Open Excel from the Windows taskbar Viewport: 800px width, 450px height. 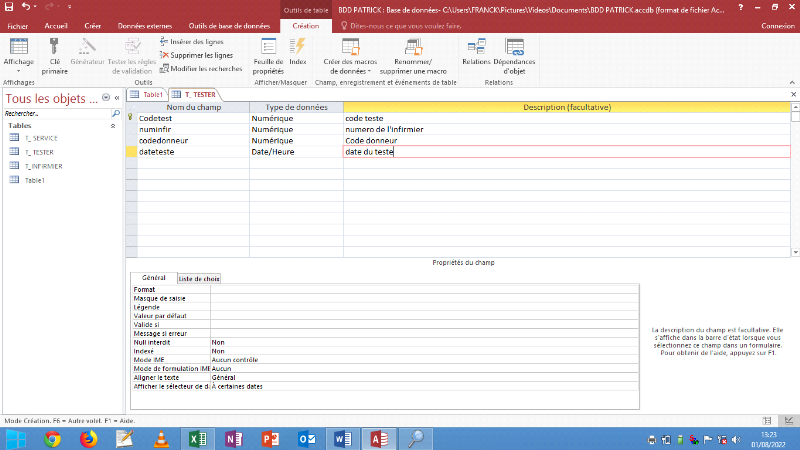click(x=197, y=438)
